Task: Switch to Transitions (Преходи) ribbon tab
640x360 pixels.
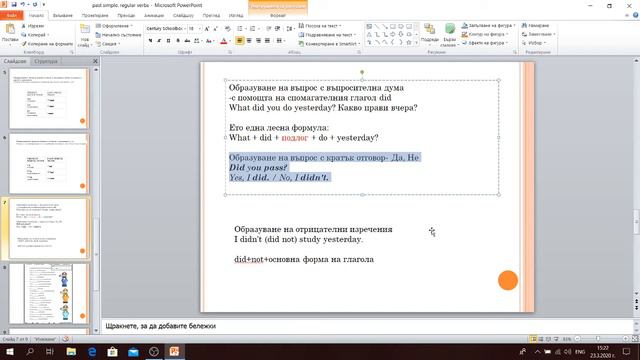Action: click(126, 16)
